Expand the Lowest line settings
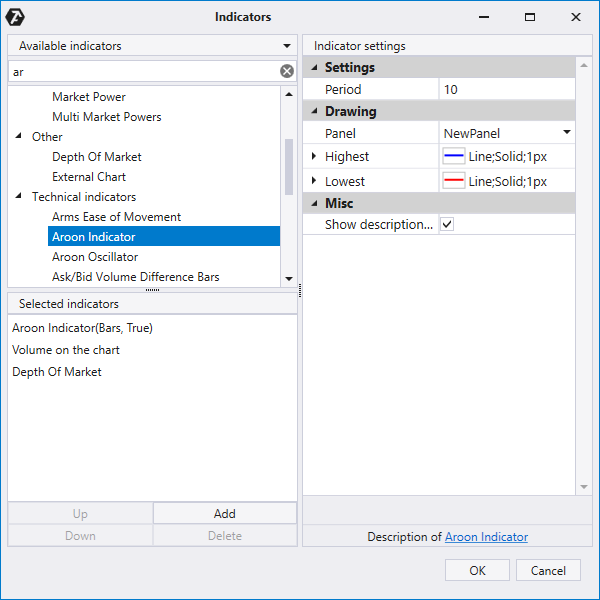This screenshot has height=600, width=600. coord(314,181)
